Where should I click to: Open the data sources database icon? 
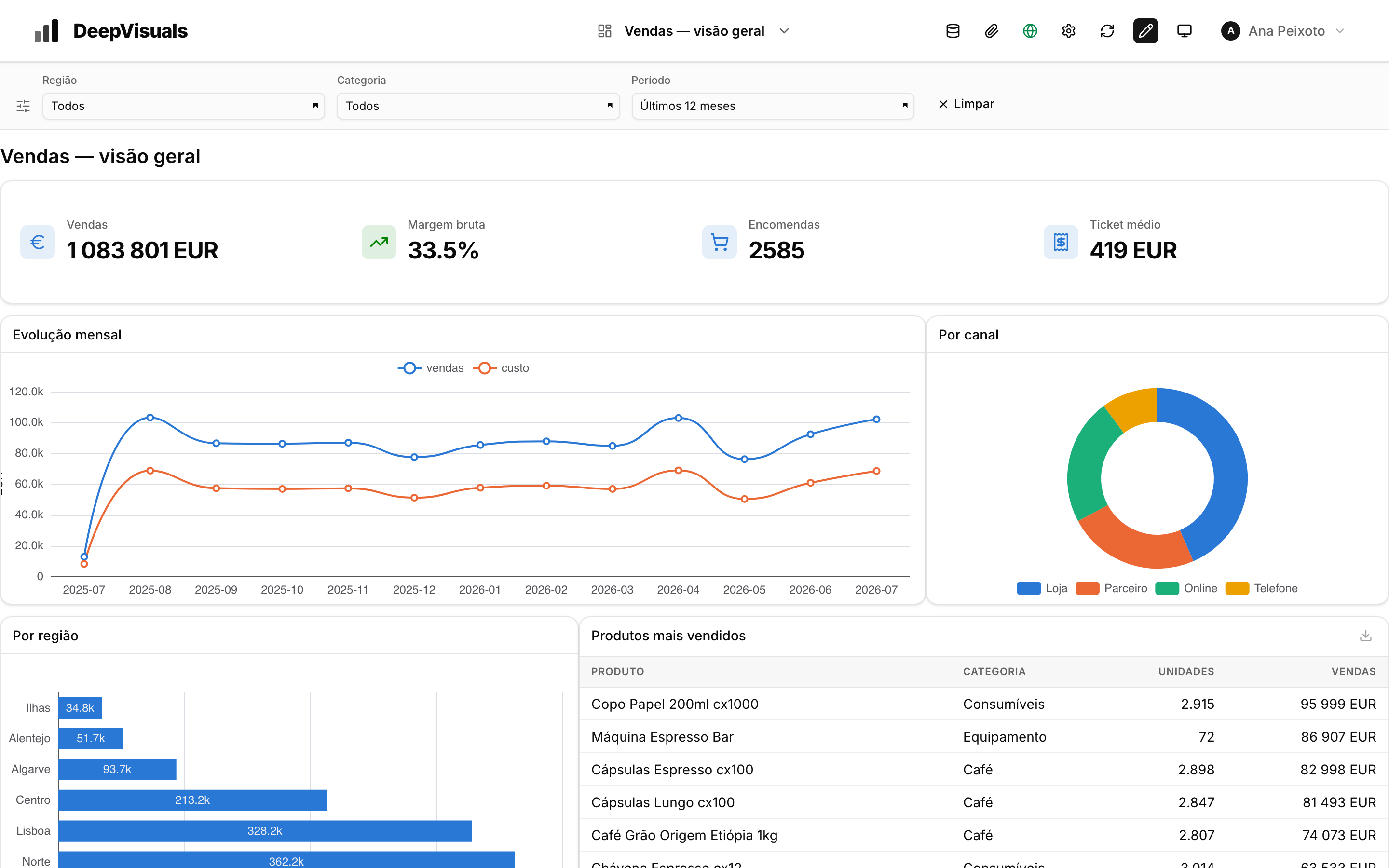tap(953, 31)
